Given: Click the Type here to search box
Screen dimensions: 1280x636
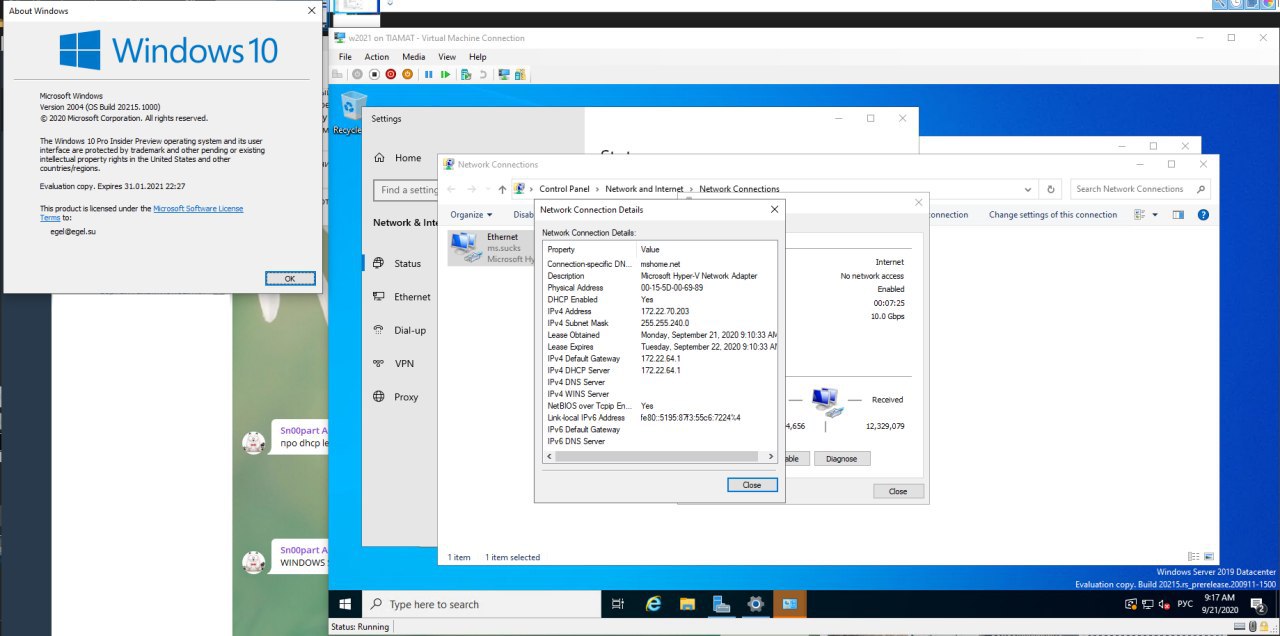Looking at the screenshot, I should pos(480,604).
